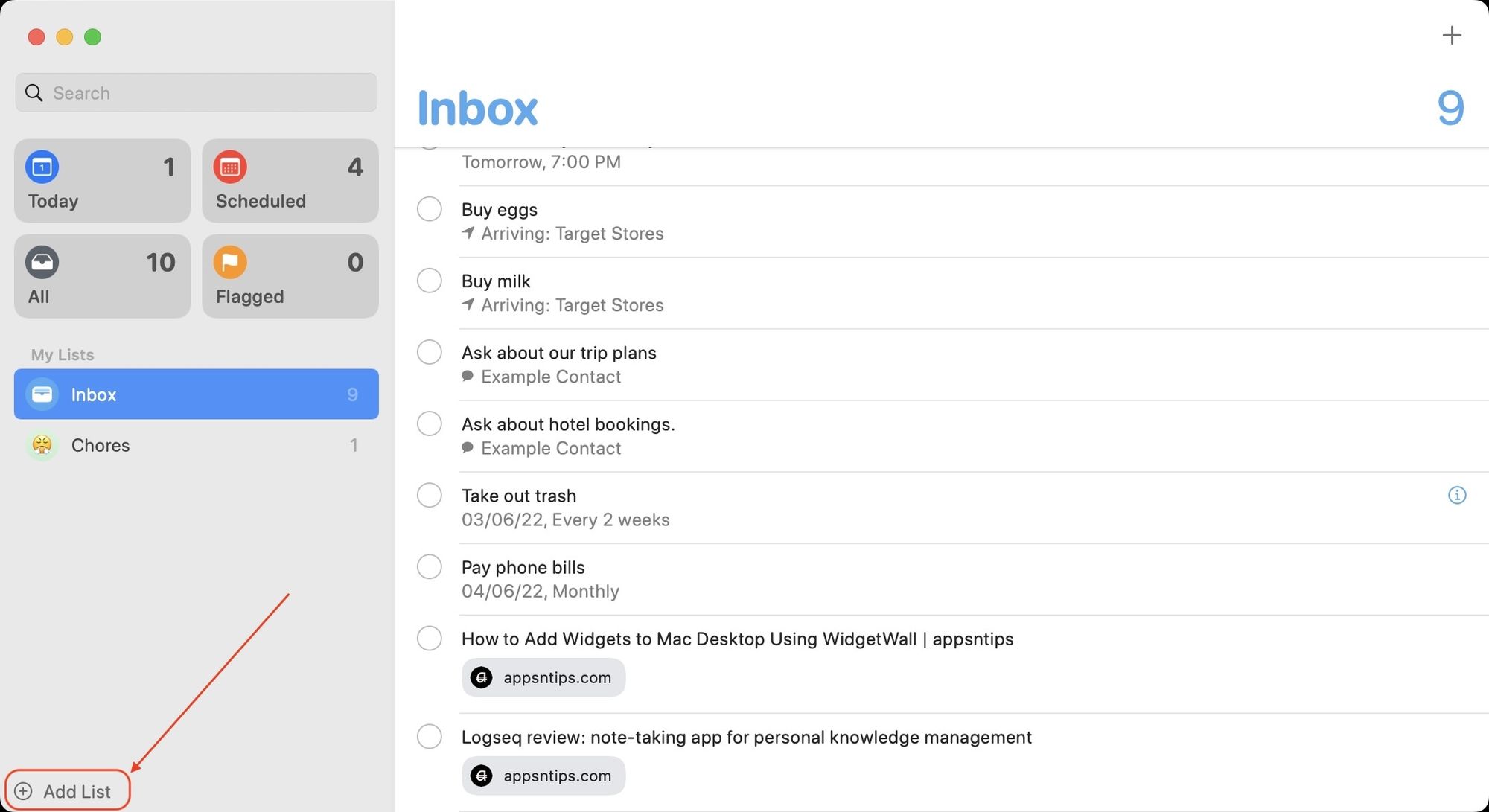Click the Inbox list icon in sidebar
This screenshot has height=812, width=1489.
42,394
